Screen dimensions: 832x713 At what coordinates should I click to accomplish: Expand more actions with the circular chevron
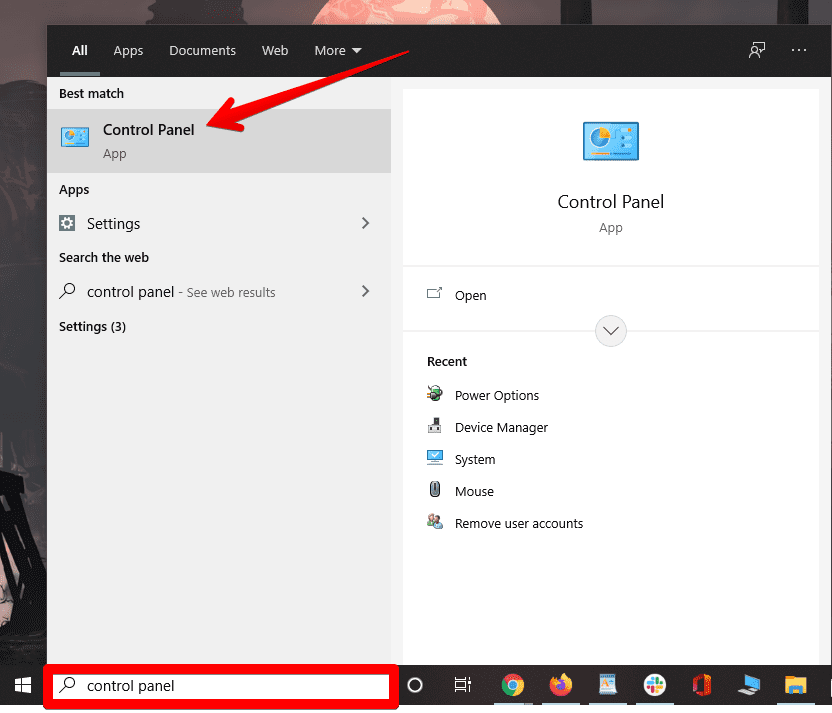coord(611,331)
